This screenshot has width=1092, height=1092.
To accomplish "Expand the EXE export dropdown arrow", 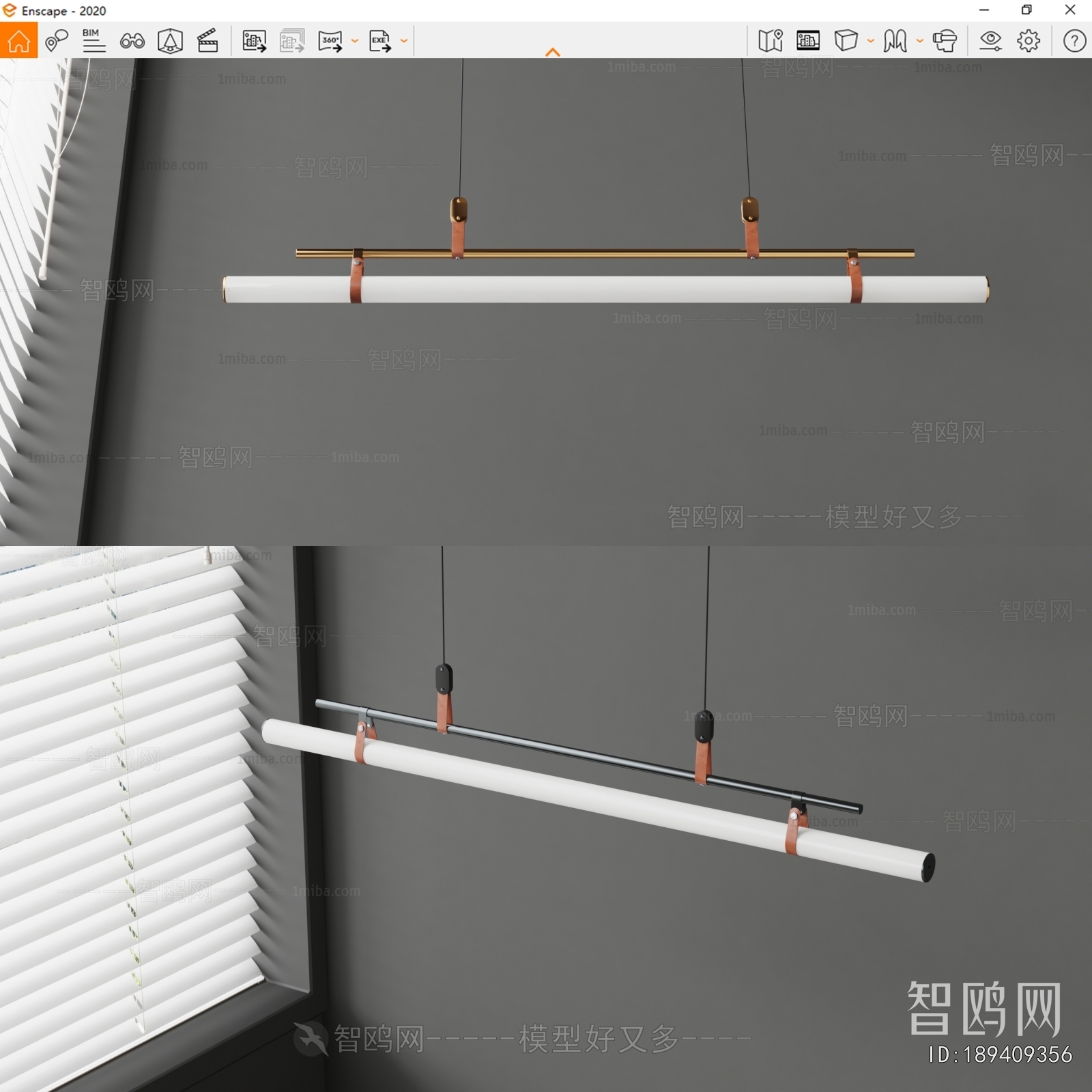I will (x=403, y=41).
